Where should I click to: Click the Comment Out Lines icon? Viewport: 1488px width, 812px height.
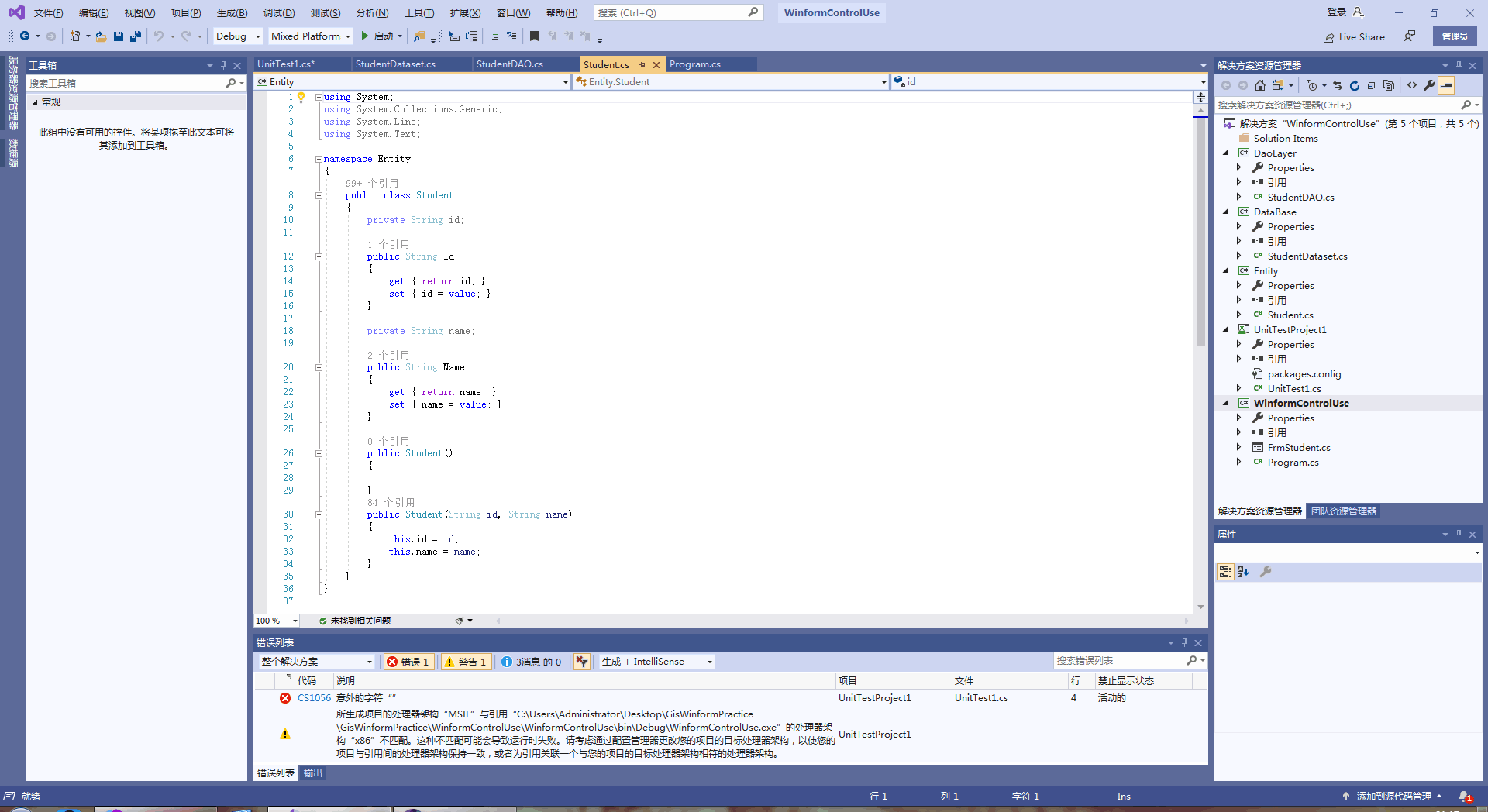coord(494,36)
